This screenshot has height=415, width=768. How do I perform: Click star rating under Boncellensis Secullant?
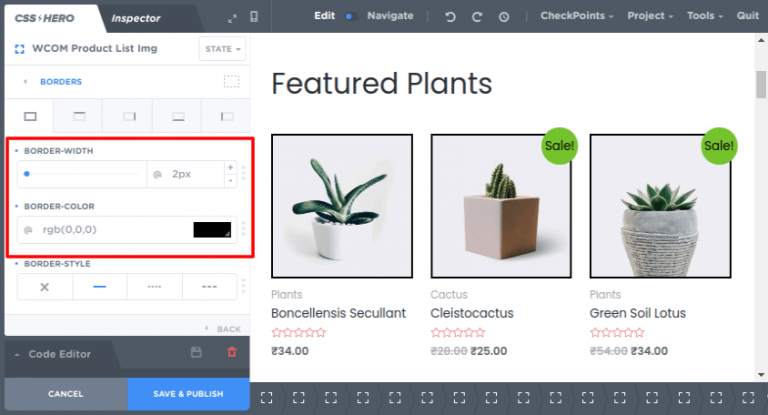coord(298,333)
